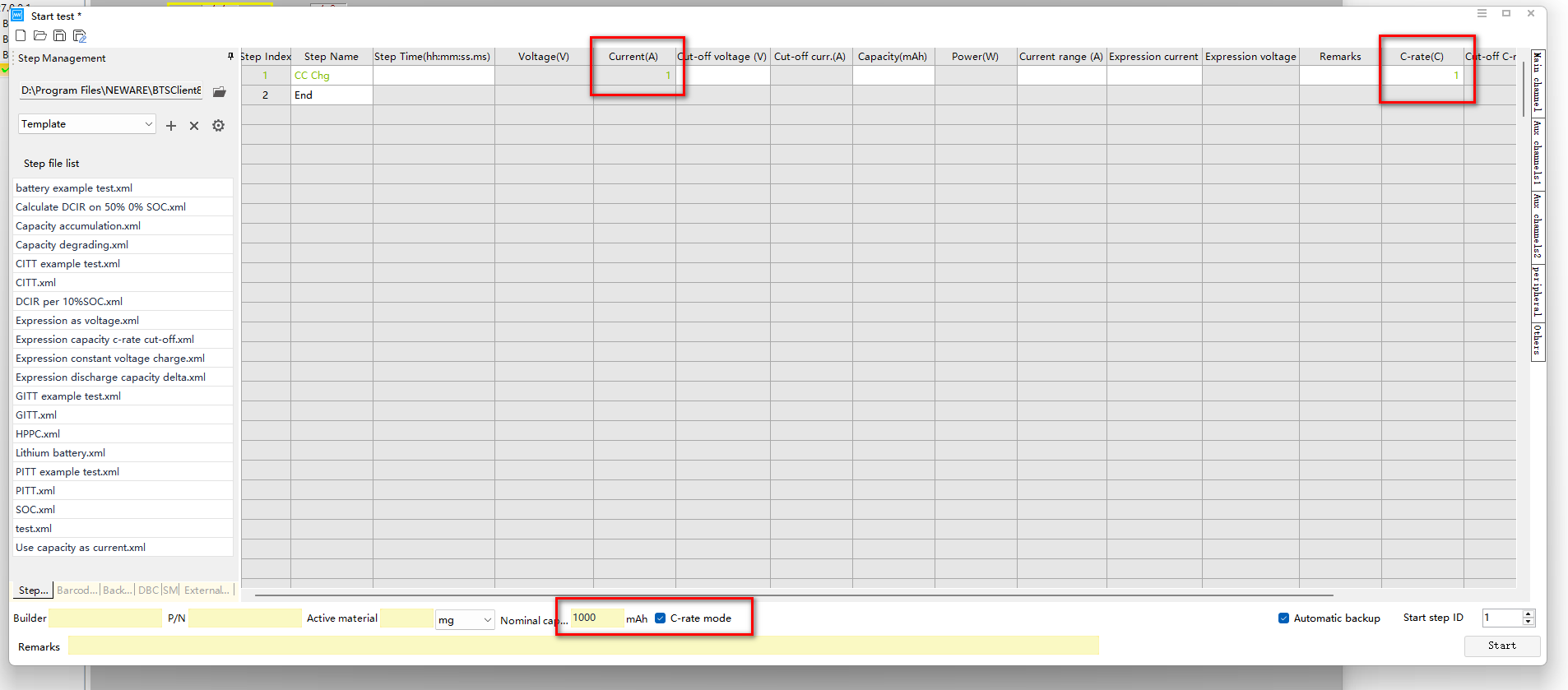Click the Cut-off voltage (V) cell of step 1
The height and width of the screenshot is (690, 1568).
coord(723,76)
